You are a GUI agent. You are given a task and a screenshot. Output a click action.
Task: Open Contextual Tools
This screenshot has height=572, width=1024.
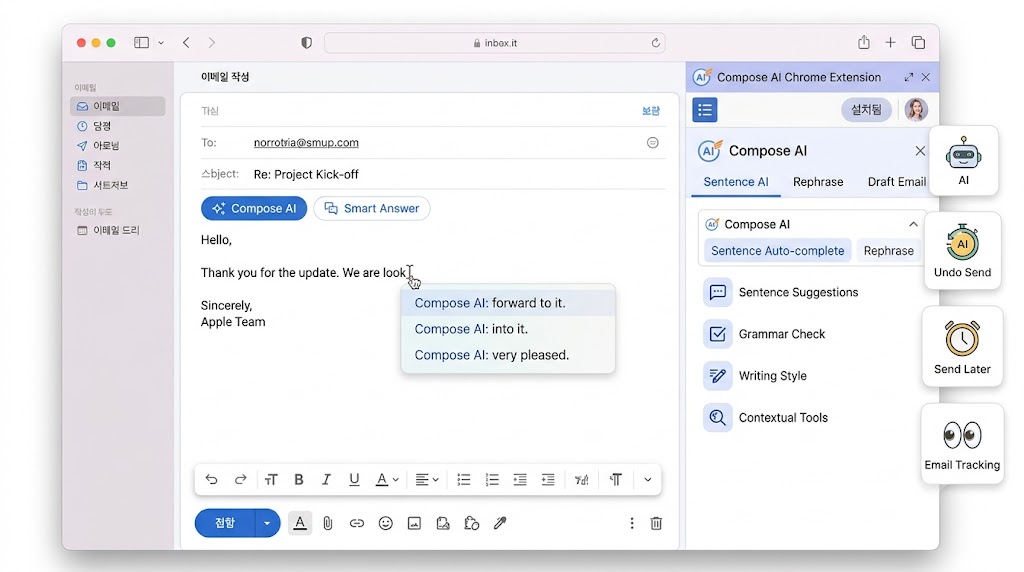pos(766,418)
